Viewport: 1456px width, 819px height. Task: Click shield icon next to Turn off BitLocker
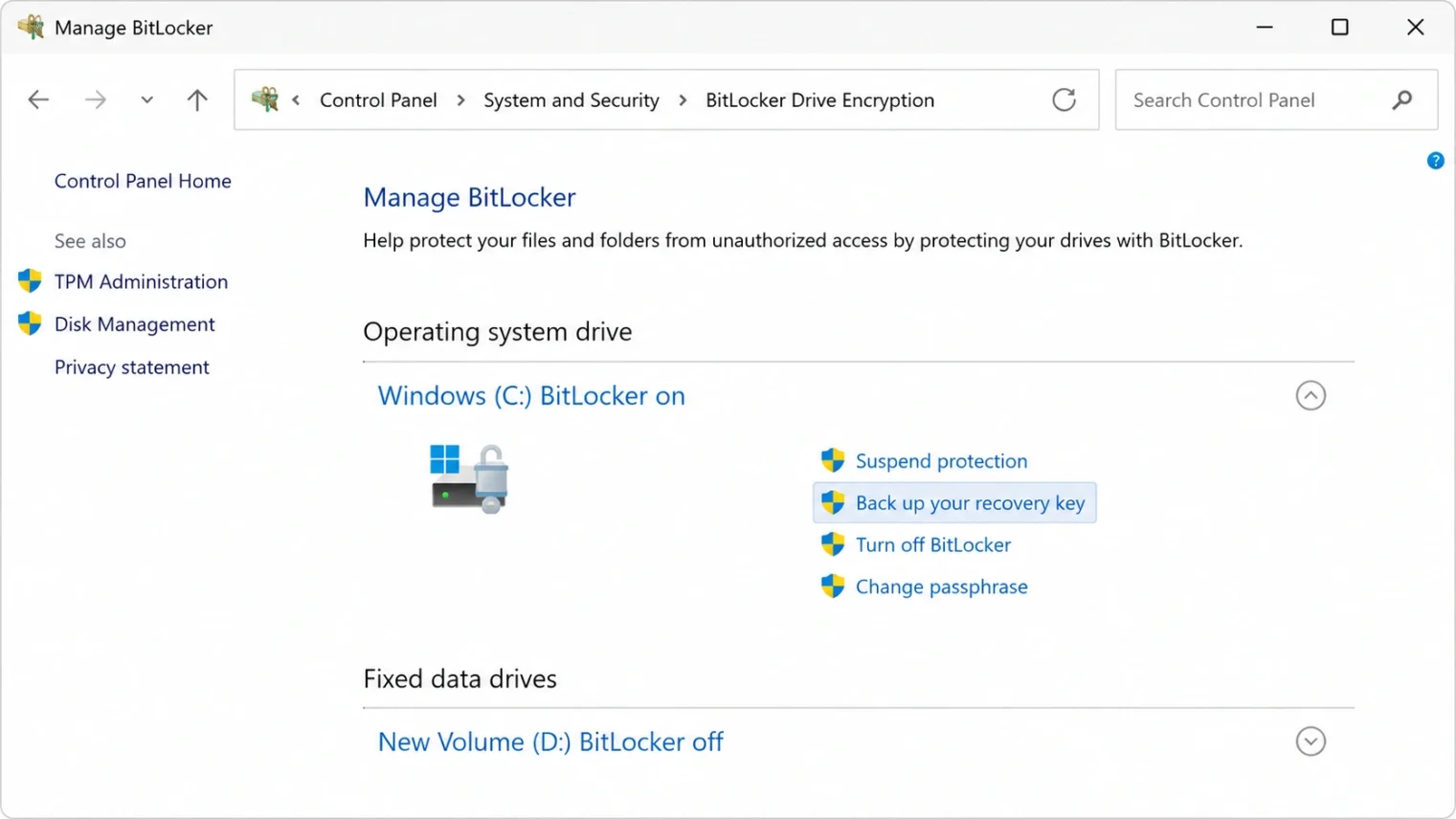point(833,544)
